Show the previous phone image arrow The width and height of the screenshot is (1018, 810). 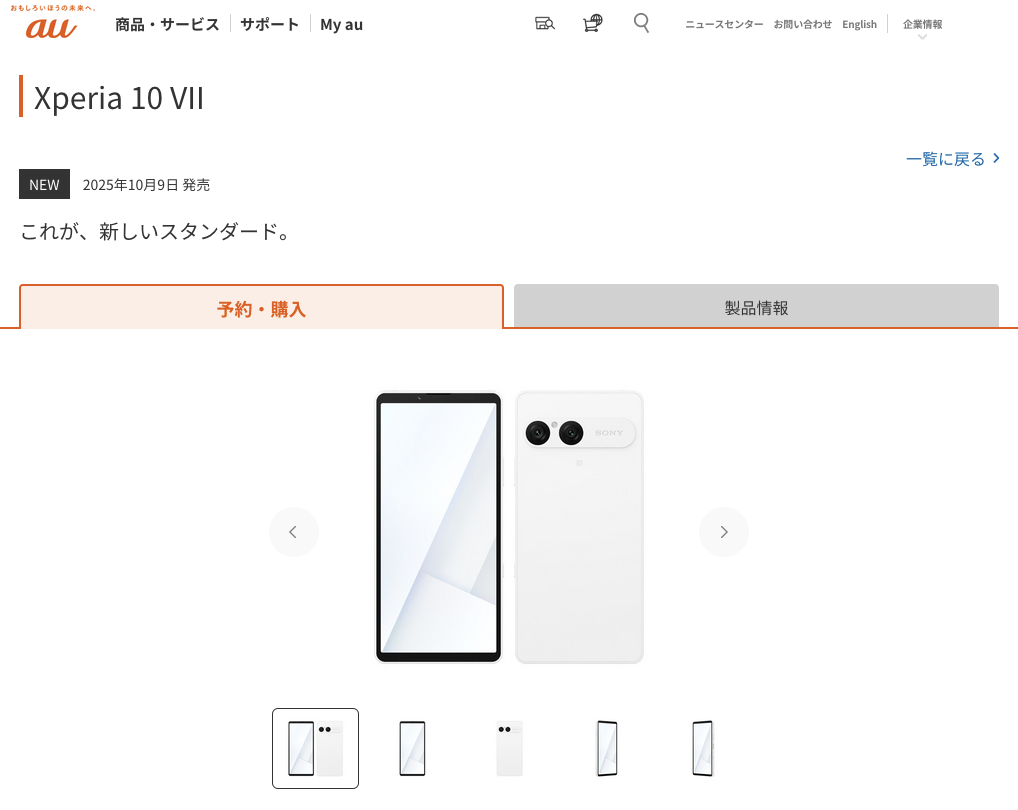pos(293,532)
